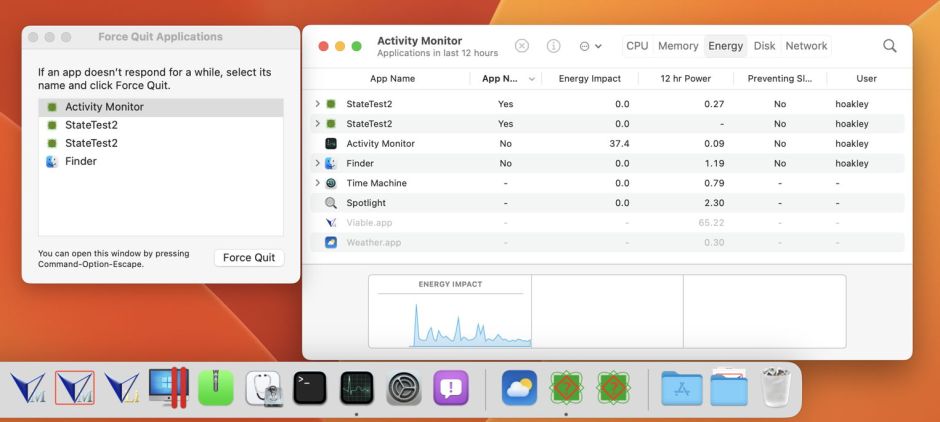This screenshot has width=940, height=422.
Task: Click the Energy Impact graph
Action: 450,318
